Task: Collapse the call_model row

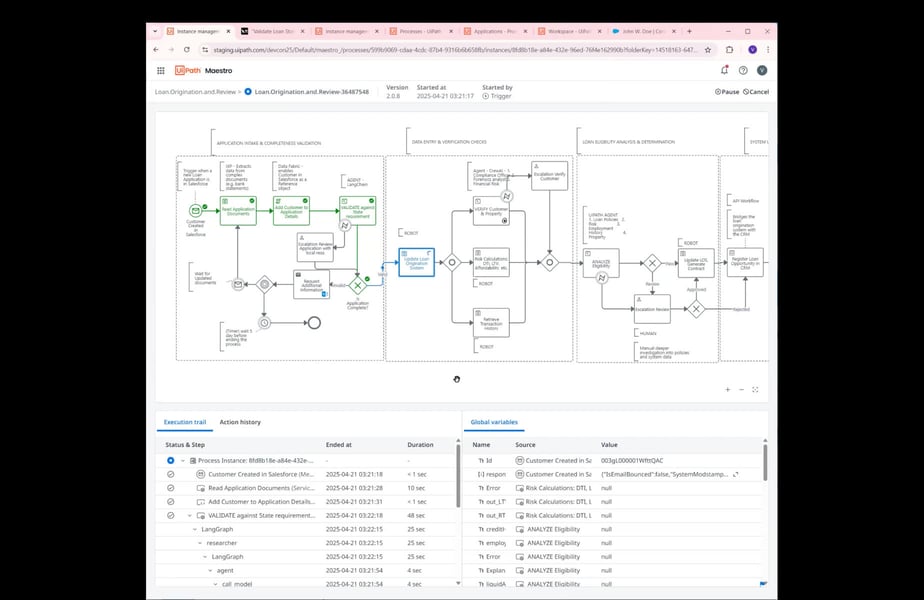Action: 216,584
